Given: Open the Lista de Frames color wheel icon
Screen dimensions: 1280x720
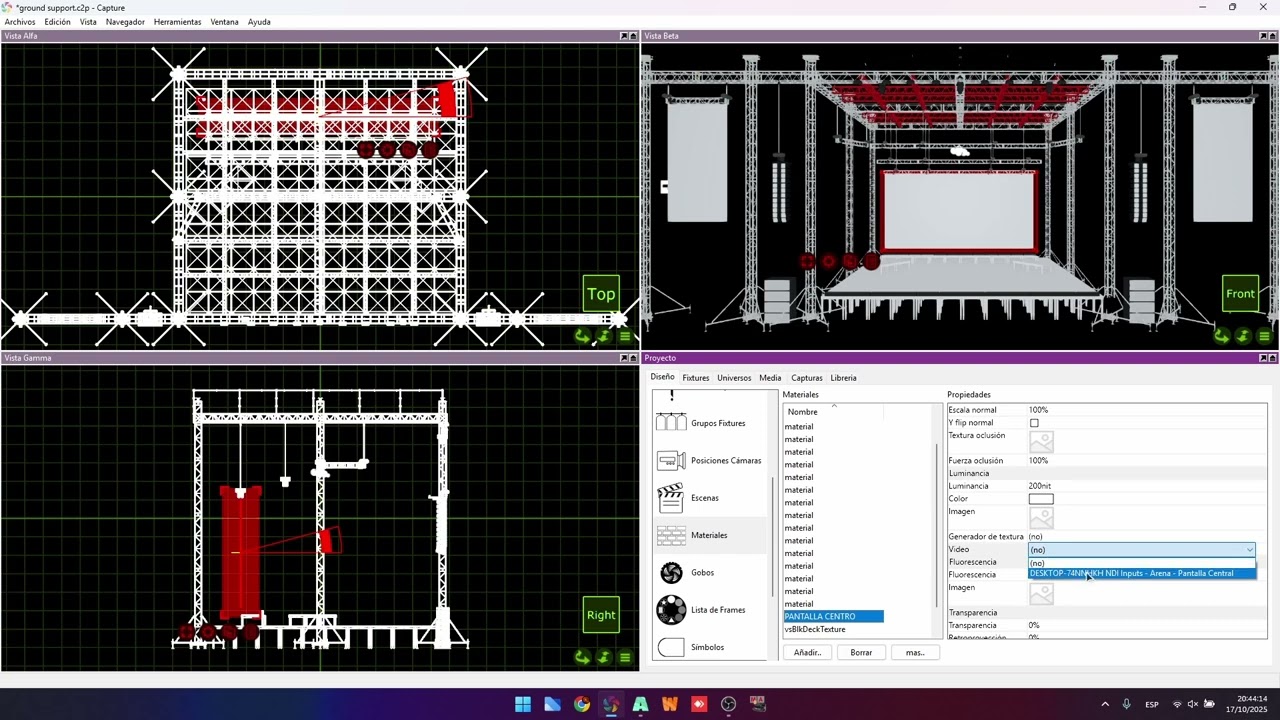Looking at the screenshot, I should coord(671,610).
